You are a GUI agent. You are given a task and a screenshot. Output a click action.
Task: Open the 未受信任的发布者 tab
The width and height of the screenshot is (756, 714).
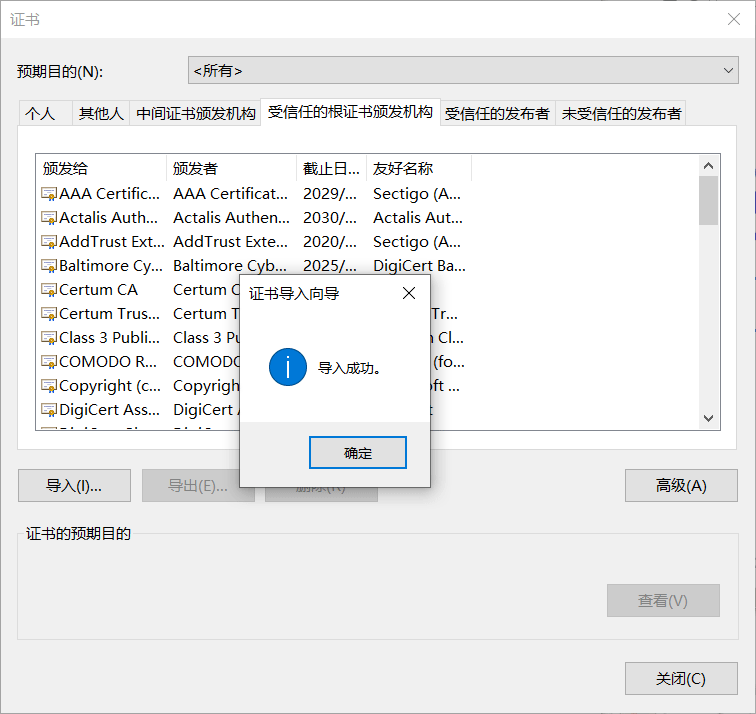click(621, 114)
